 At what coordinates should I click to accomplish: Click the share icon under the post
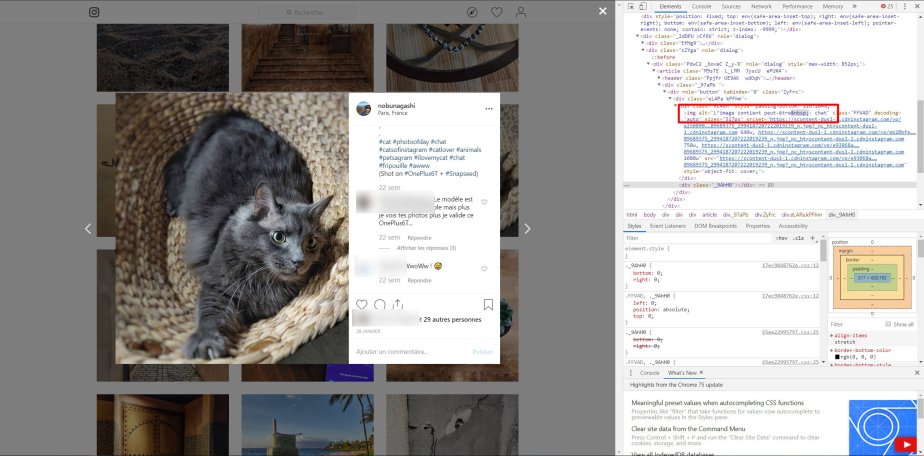[x=398, y=305]
